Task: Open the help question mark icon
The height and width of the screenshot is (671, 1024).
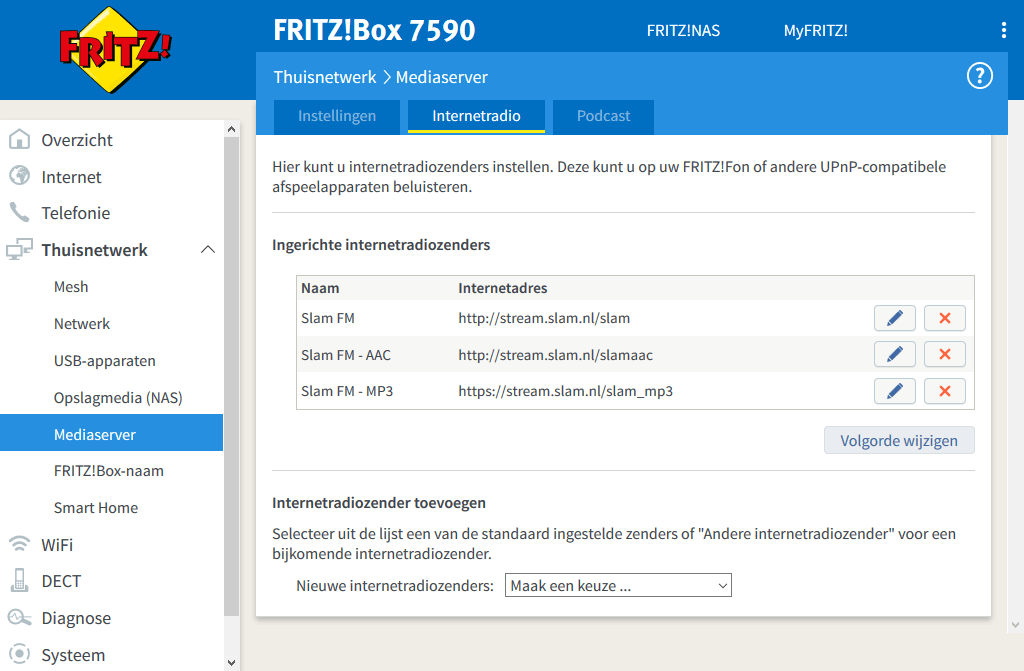Action: point(979,76)
